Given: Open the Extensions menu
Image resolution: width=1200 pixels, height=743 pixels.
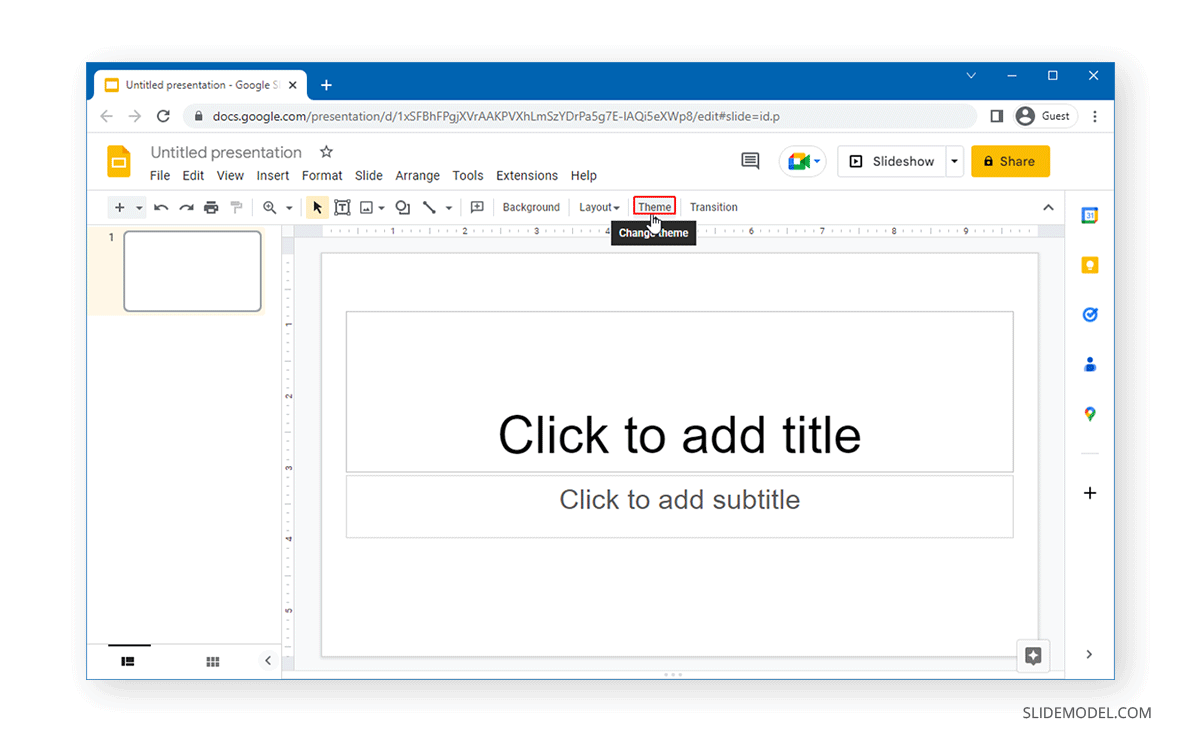Looking at the screenshot, I should pyautogui.click(x=527, y=175).
